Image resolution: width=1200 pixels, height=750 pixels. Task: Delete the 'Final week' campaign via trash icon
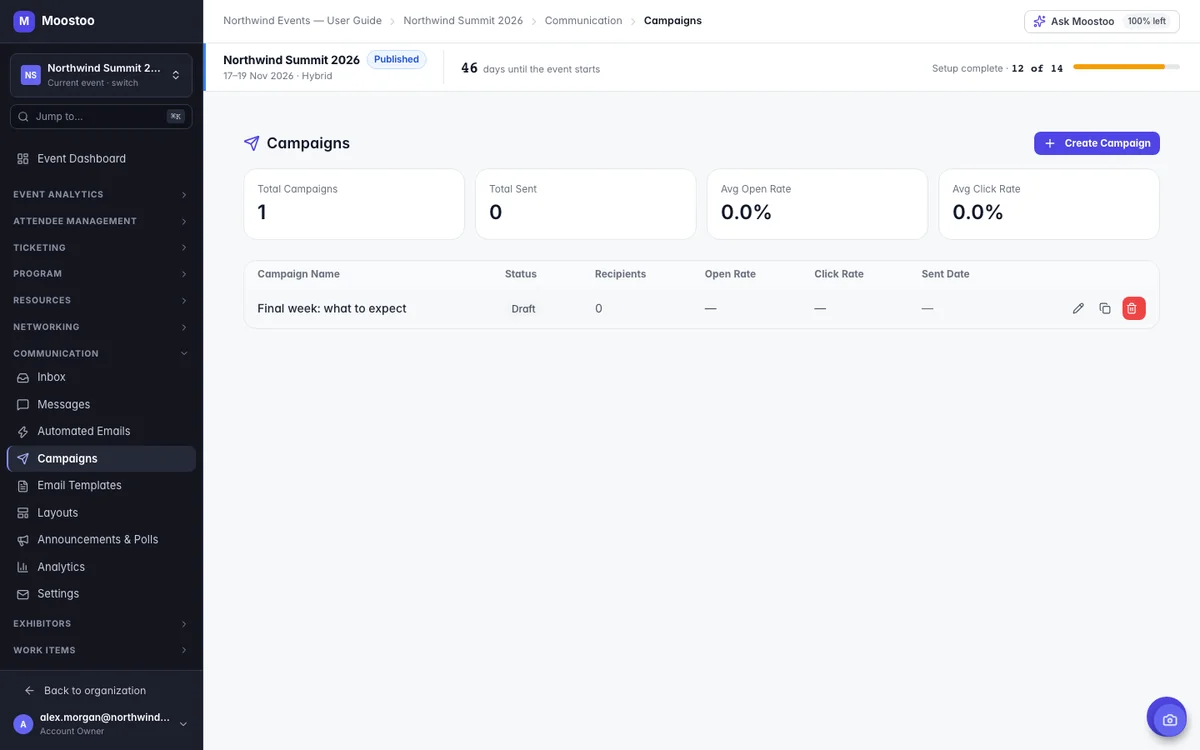coord(1133,308)
